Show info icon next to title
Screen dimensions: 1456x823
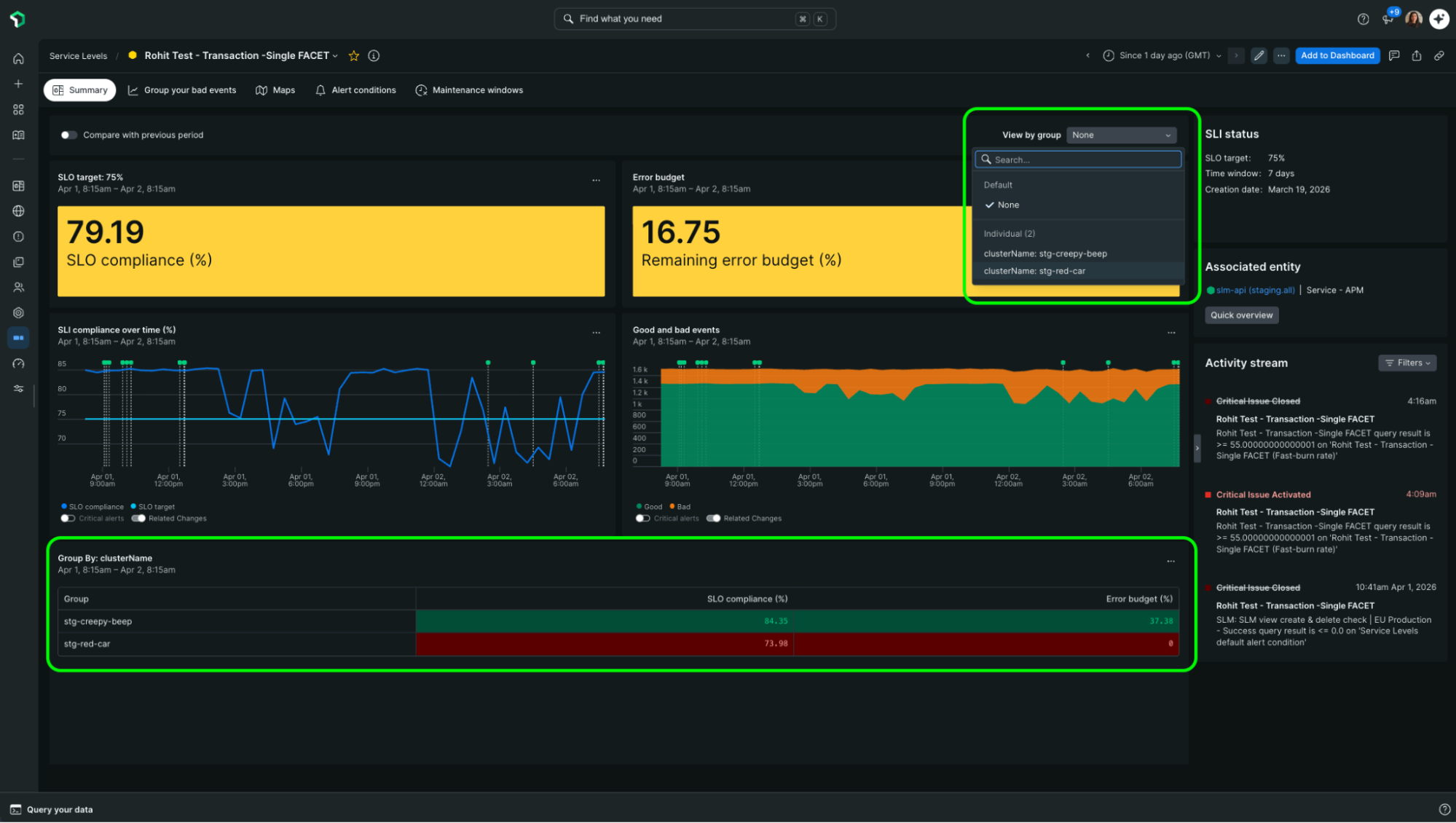(374, 56)
